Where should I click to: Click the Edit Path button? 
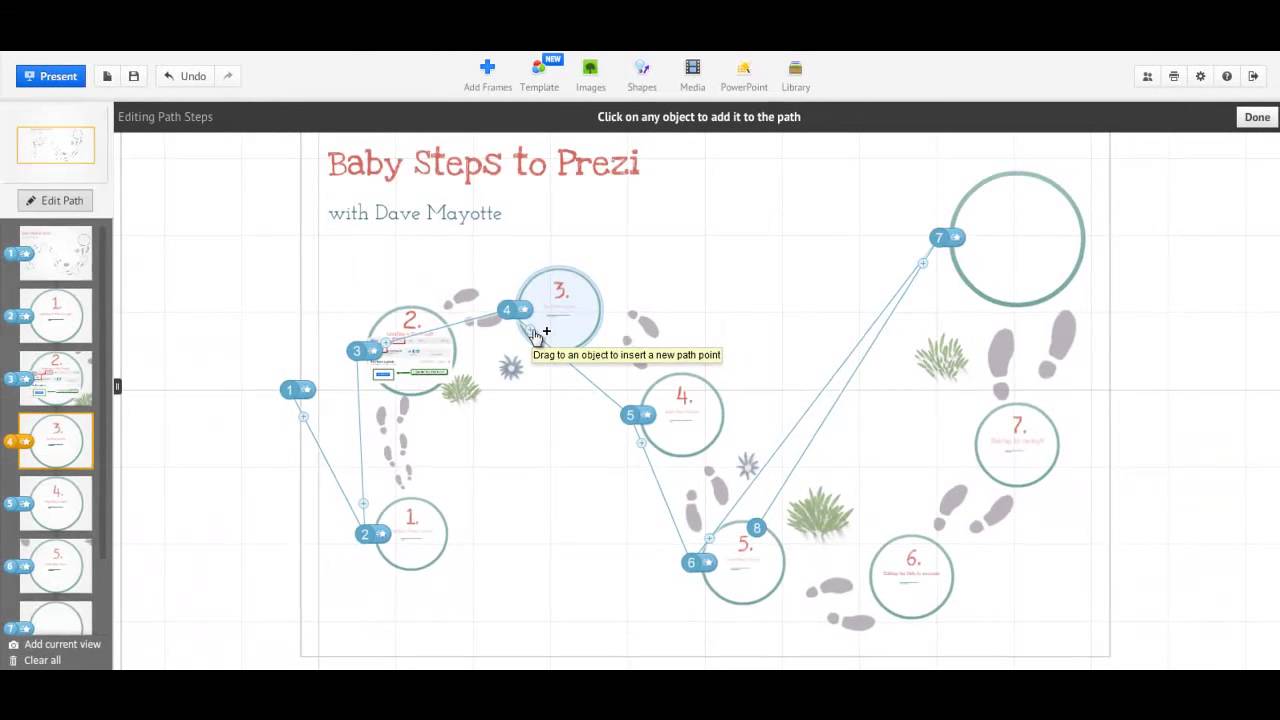coord(55,201)
